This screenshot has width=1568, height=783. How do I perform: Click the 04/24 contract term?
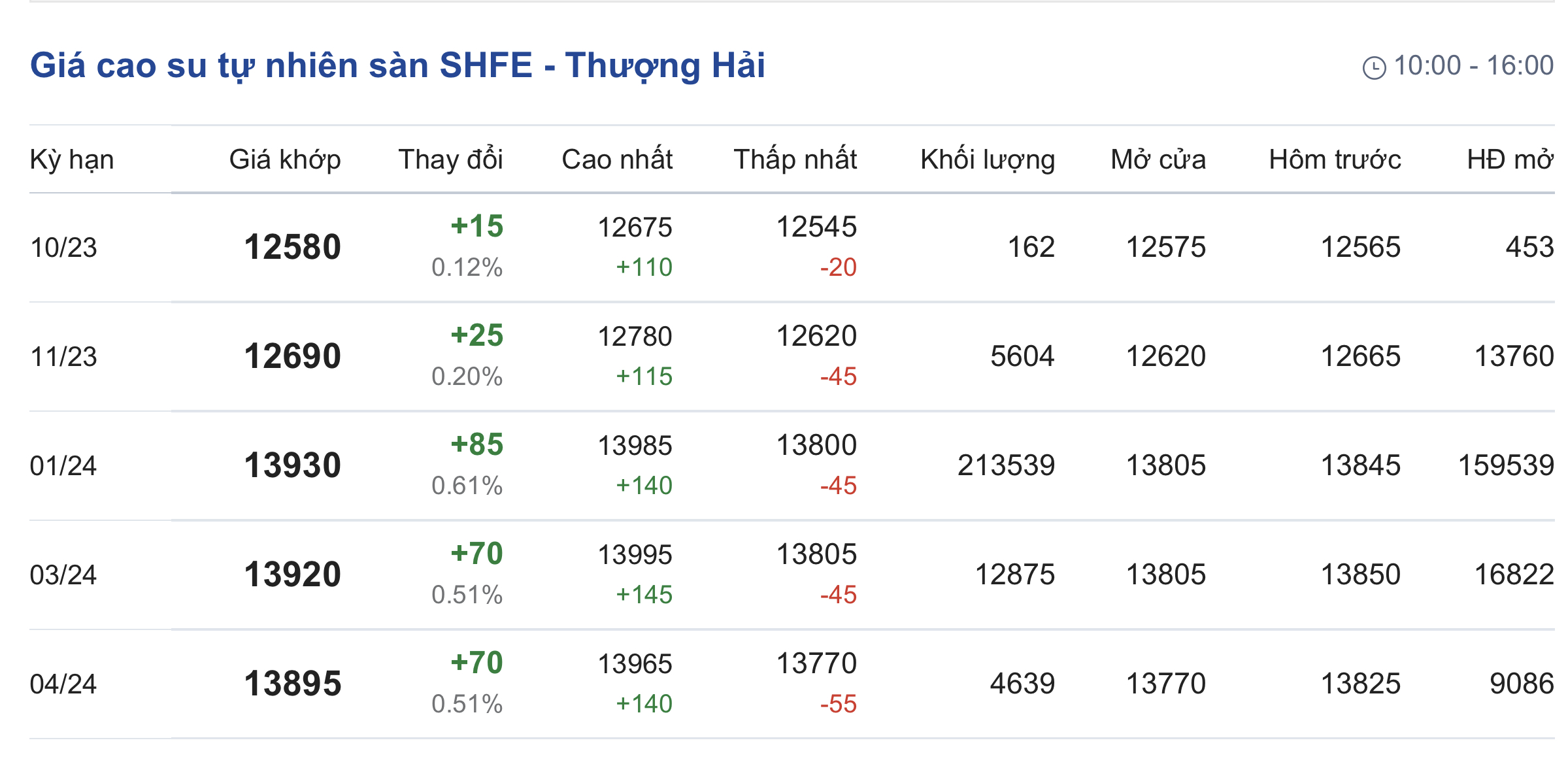click(x=63, y=684)
